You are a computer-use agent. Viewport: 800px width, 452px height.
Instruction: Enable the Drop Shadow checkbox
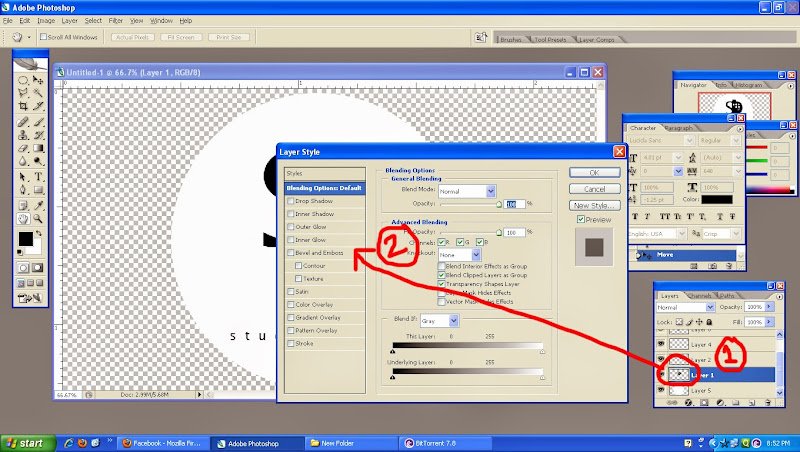click(291, 201)
